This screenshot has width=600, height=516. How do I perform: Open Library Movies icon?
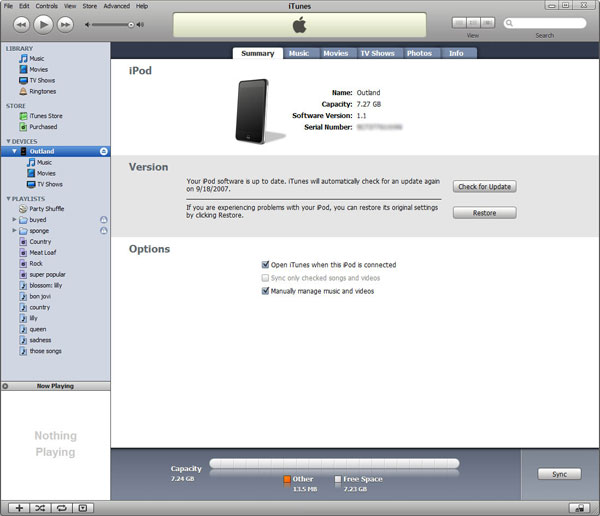pos(23,69)
